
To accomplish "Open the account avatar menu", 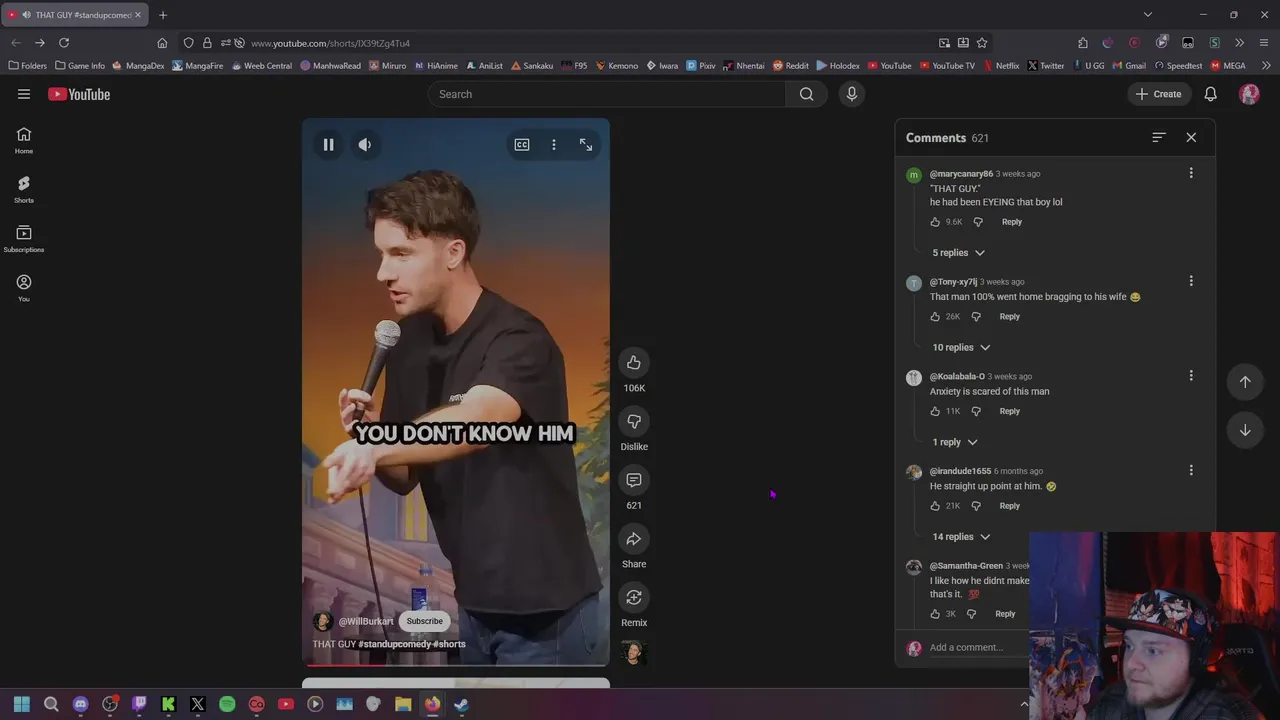I will [1249, 94].
